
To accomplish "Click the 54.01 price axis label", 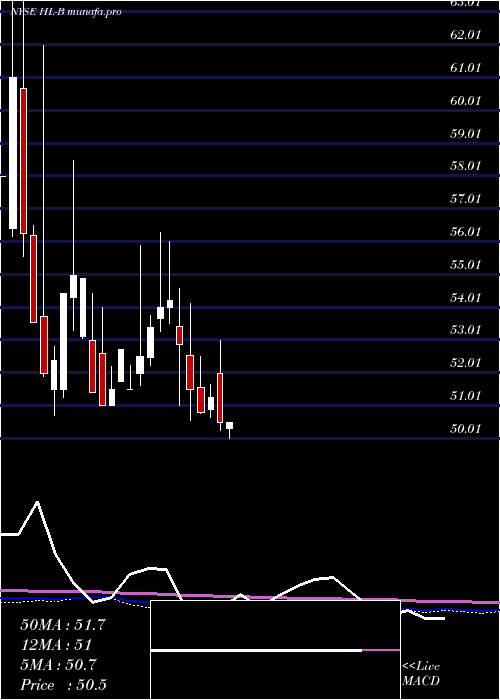I will (466, 298).
